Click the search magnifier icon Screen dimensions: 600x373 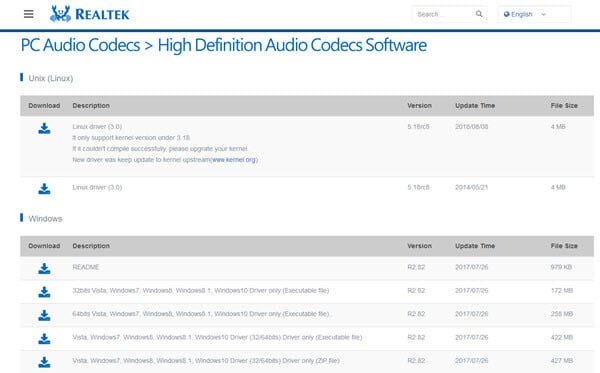click(479, 14)
